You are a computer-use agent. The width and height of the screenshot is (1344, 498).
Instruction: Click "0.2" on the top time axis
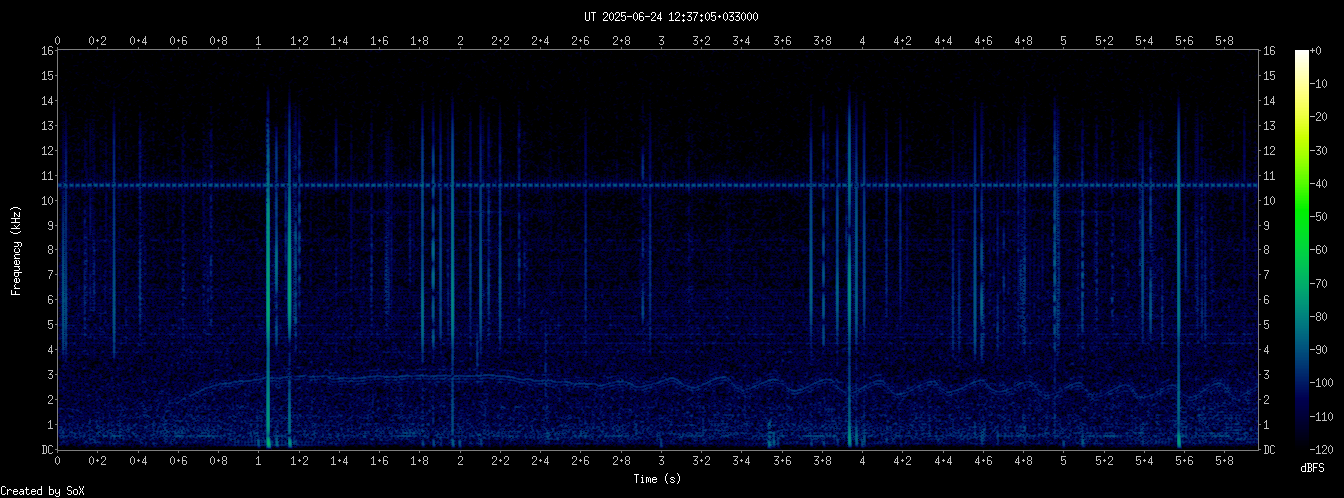pos(98,41)
